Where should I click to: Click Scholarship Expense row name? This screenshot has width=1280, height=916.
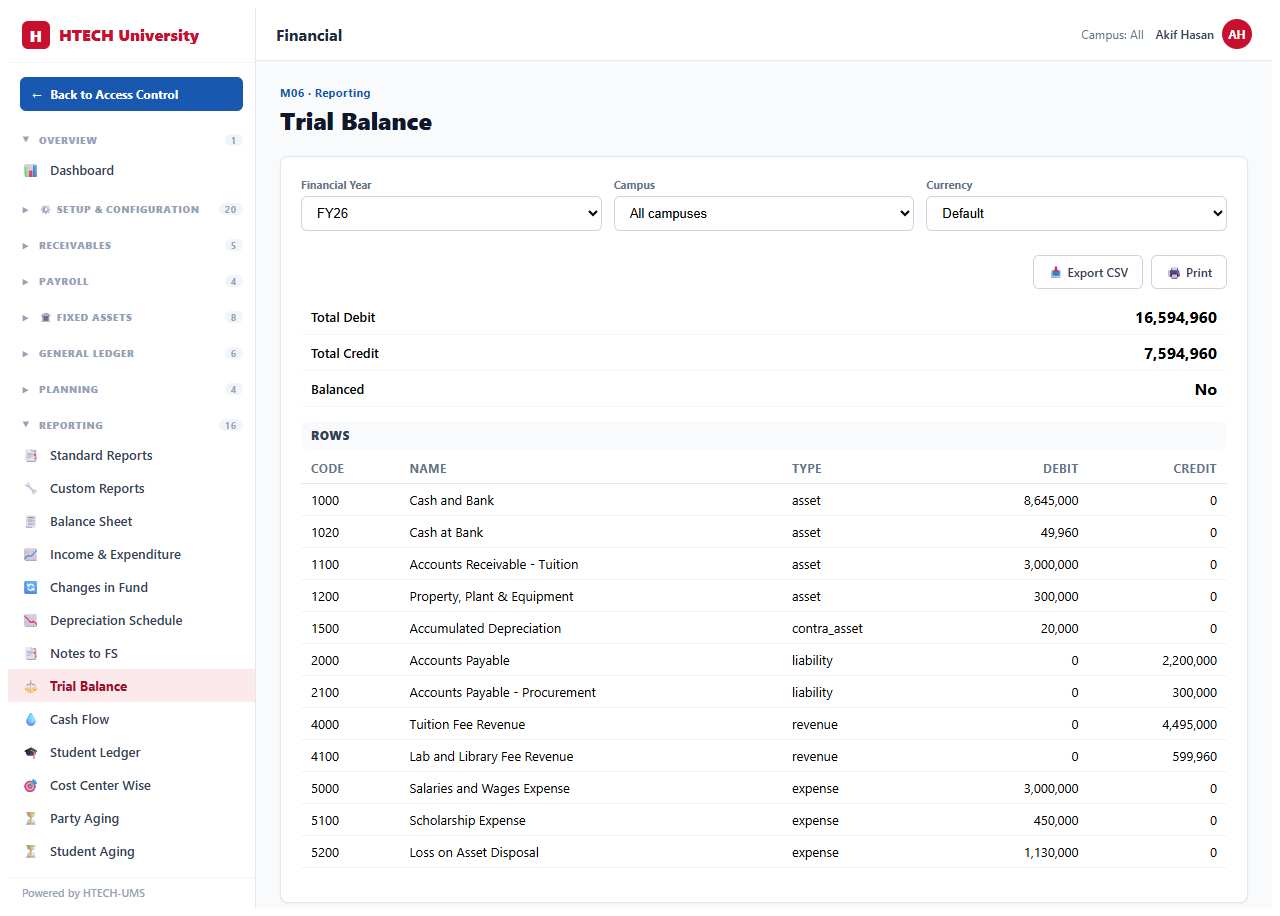[x=467, y=821]
